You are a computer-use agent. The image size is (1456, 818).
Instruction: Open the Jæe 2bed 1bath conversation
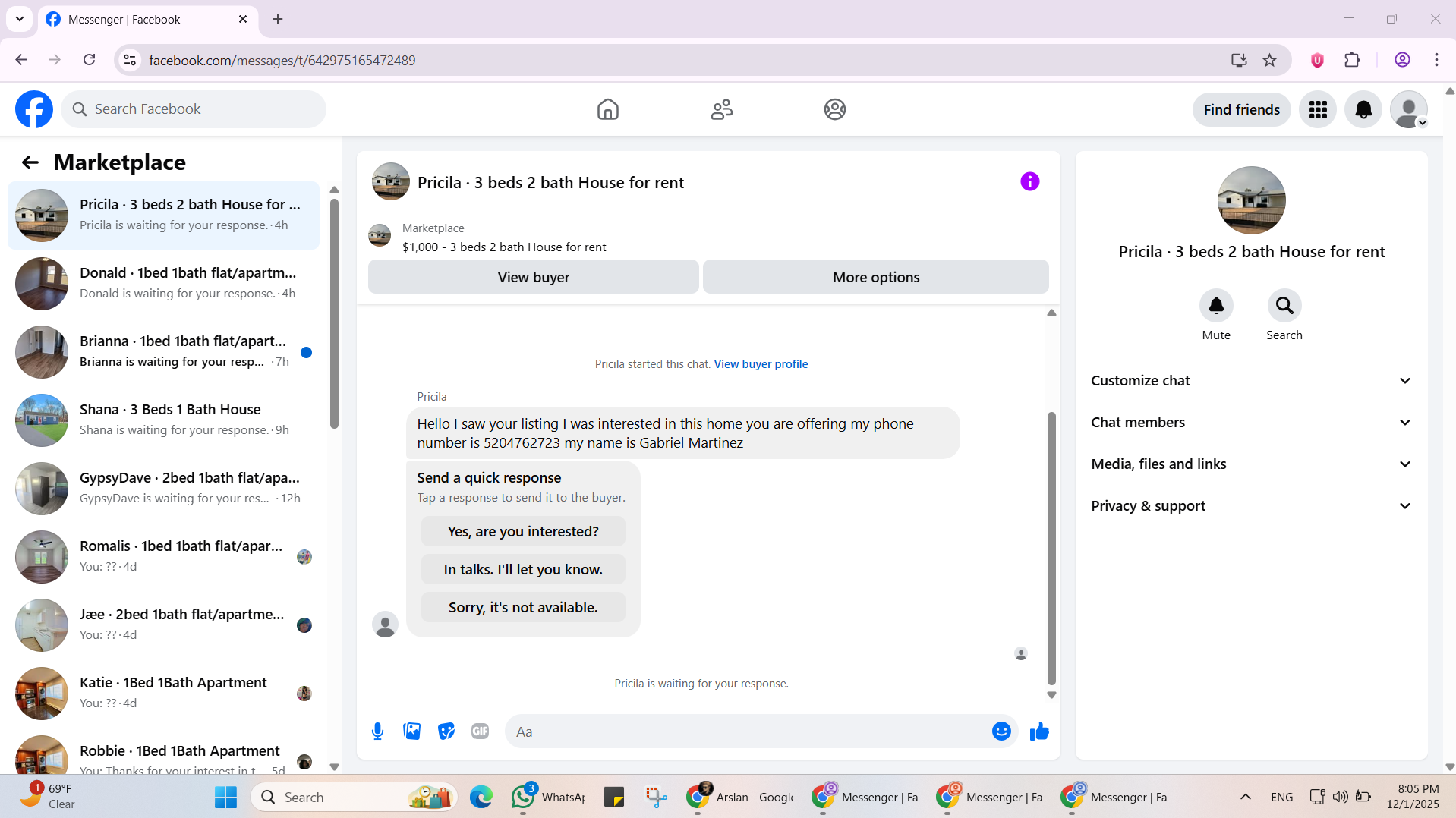click(x=163, y=625)
